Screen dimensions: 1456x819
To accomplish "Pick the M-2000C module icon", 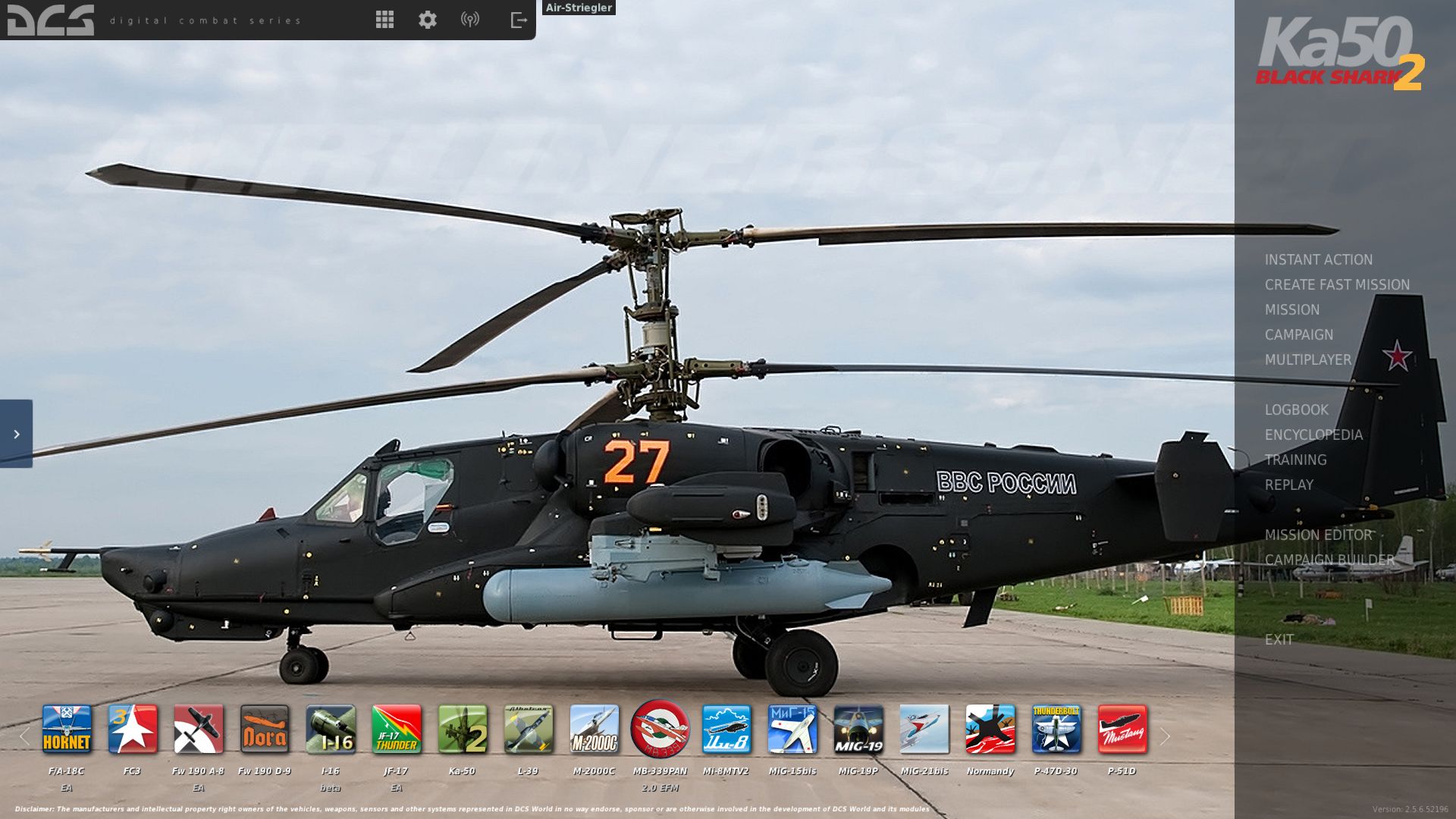I will pos(595,729).
